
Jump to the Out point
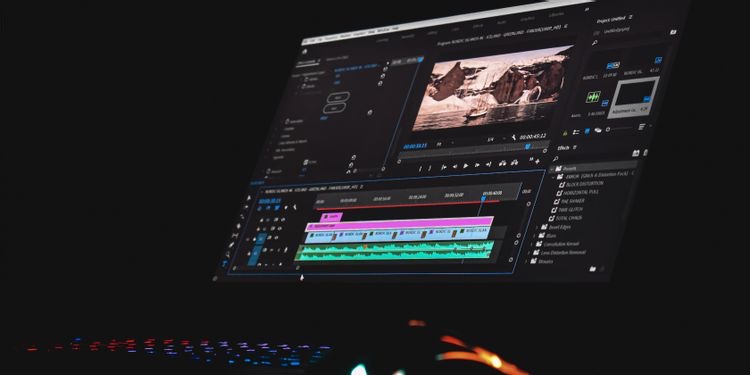[x=488, y=164]
